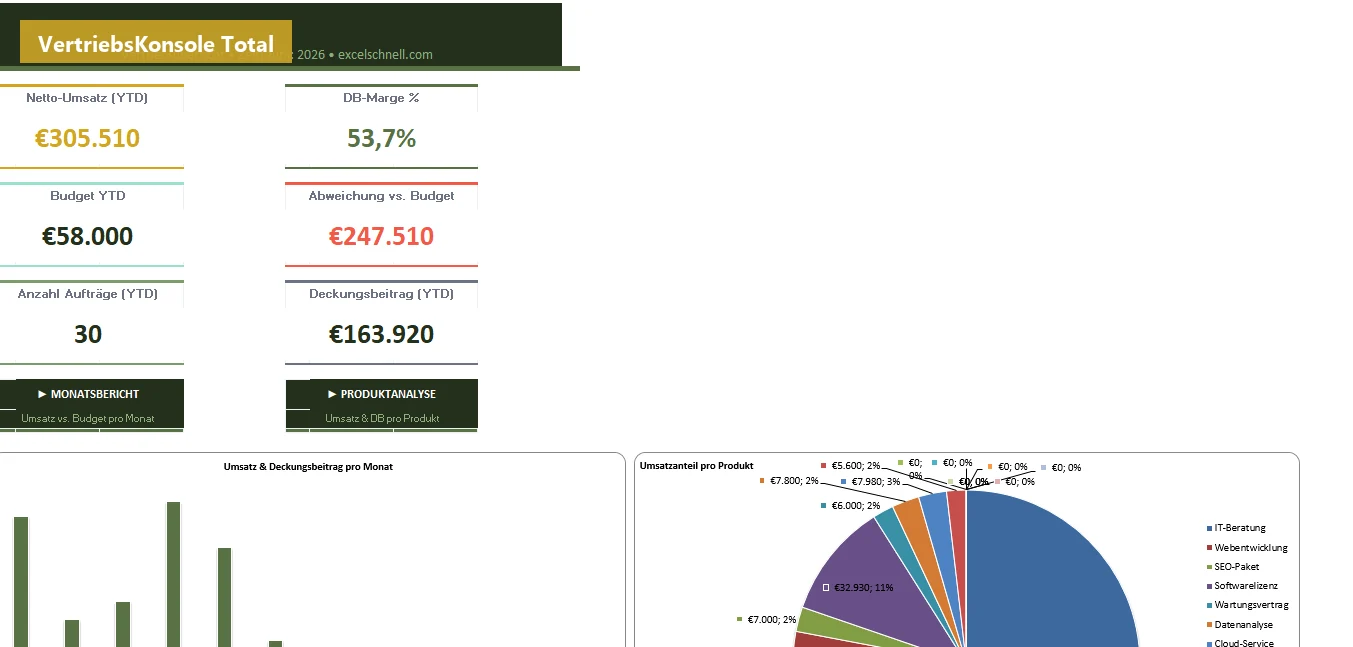Select the Netto-Umsatz (YTD) label
The image size is (1353, 647).
click(x=88, y=98)
